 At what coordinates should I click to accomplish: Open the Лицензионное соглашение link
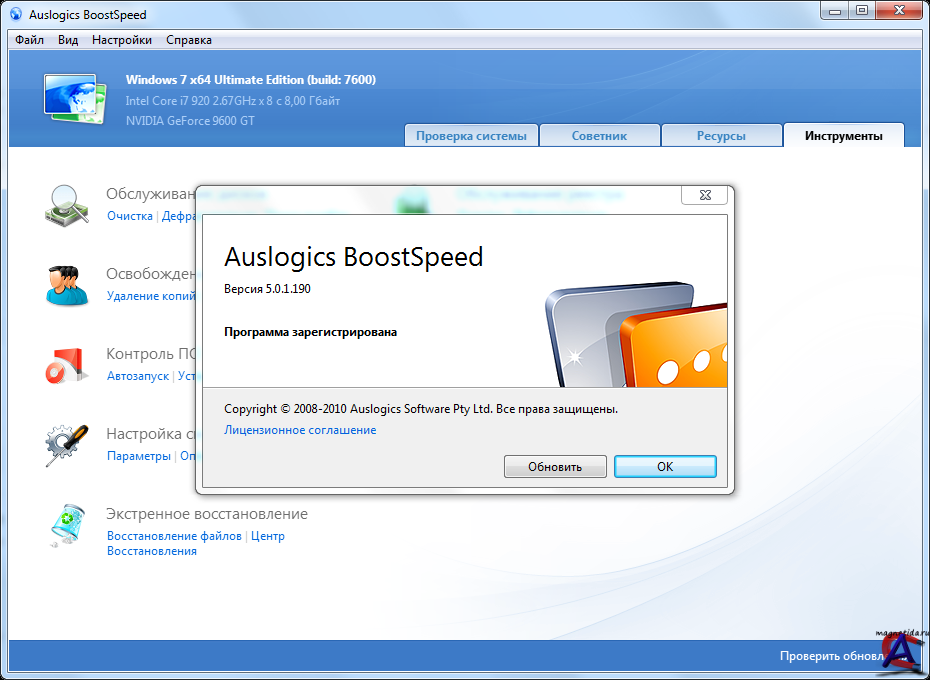[300, 430]
